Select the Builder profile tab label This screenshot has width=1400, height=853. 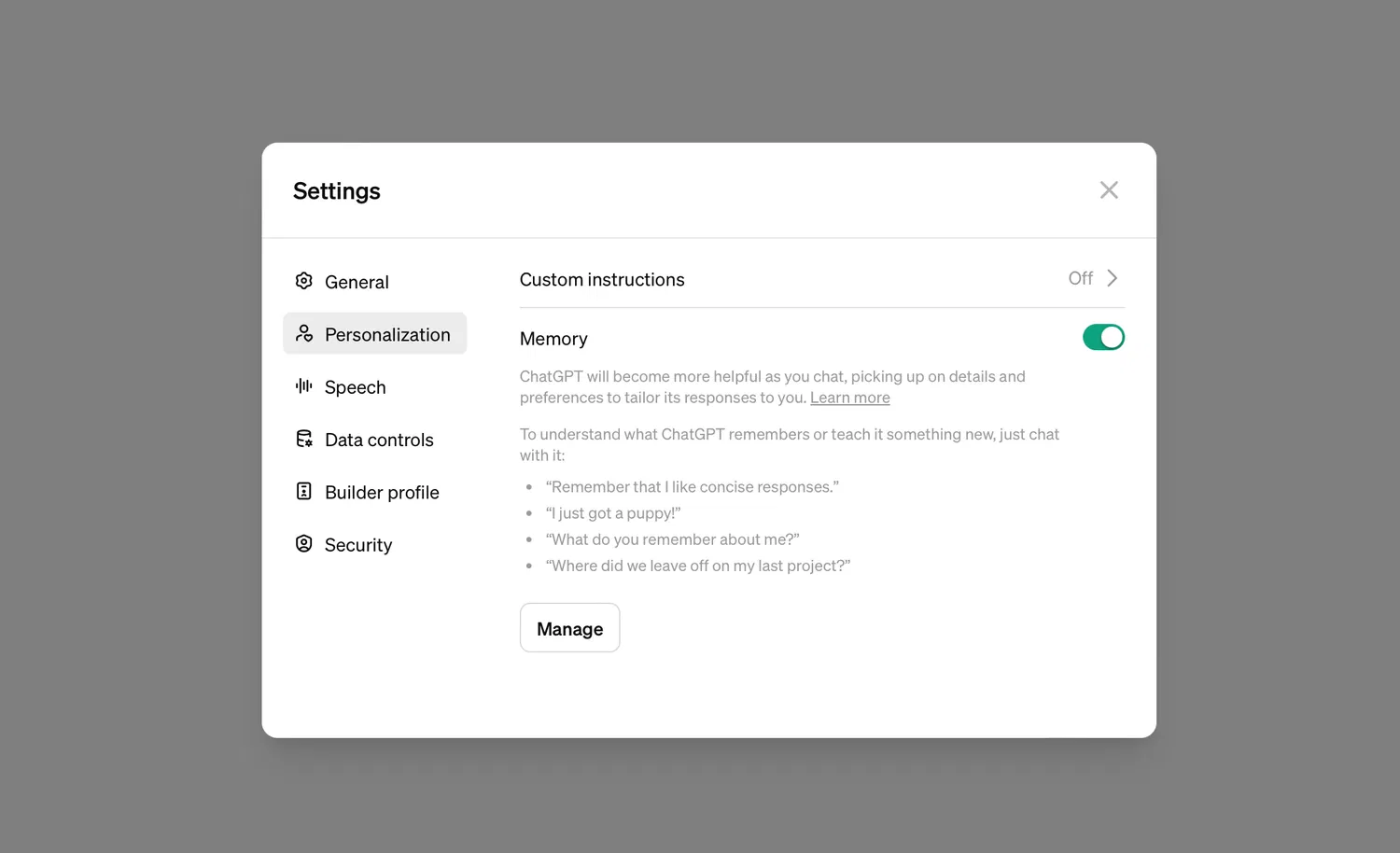coord(382,493)
